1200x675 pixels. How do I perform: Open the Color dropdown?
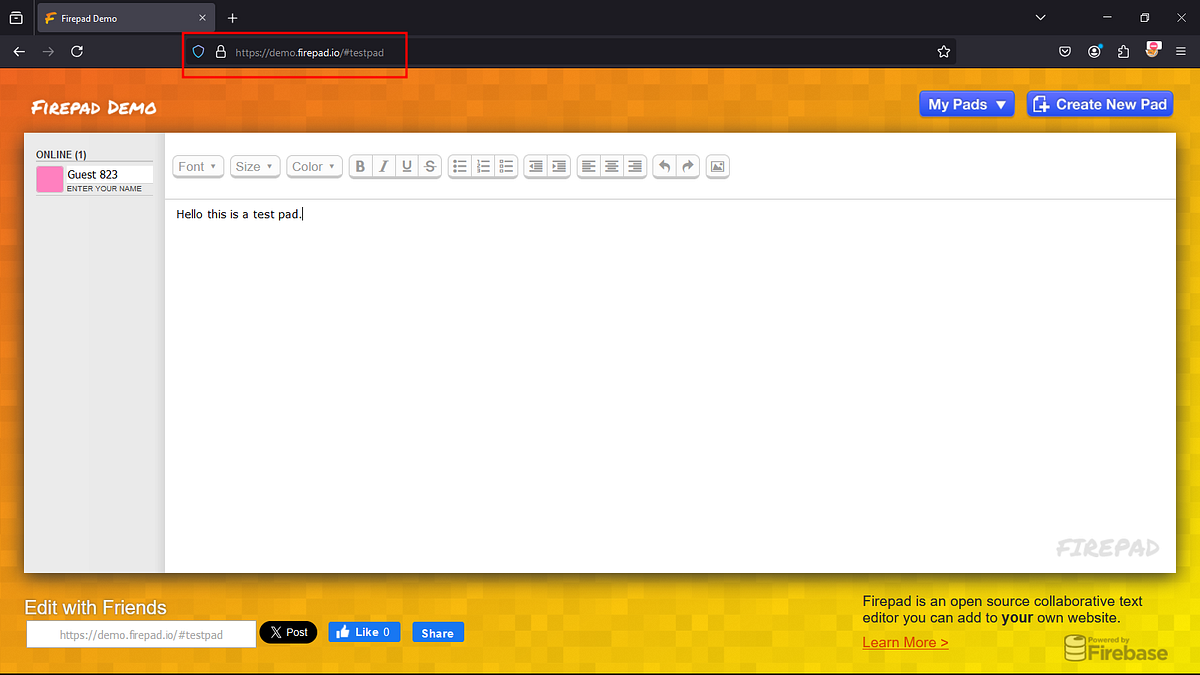314,166
